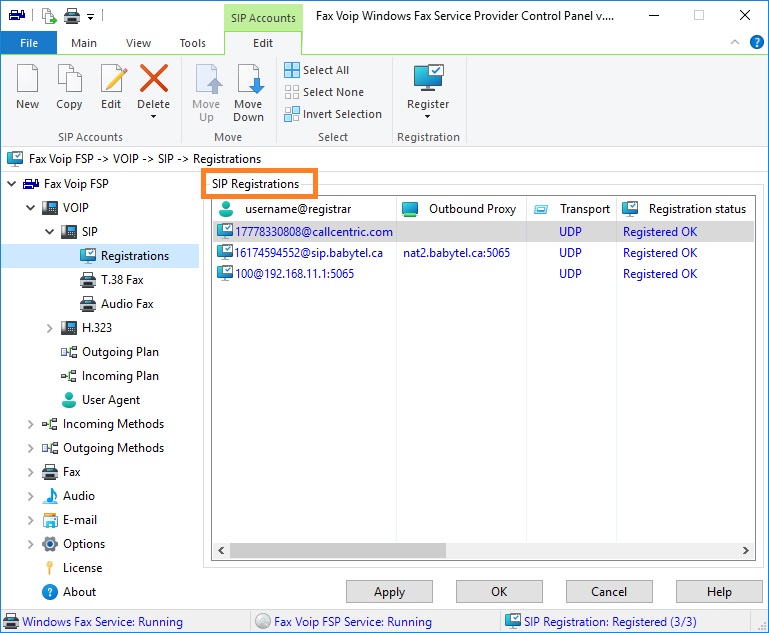The width and height of the screenshot is (769, 633).
Task: Switch to the Tools ribbon tab
Action: tap(193, 43)
